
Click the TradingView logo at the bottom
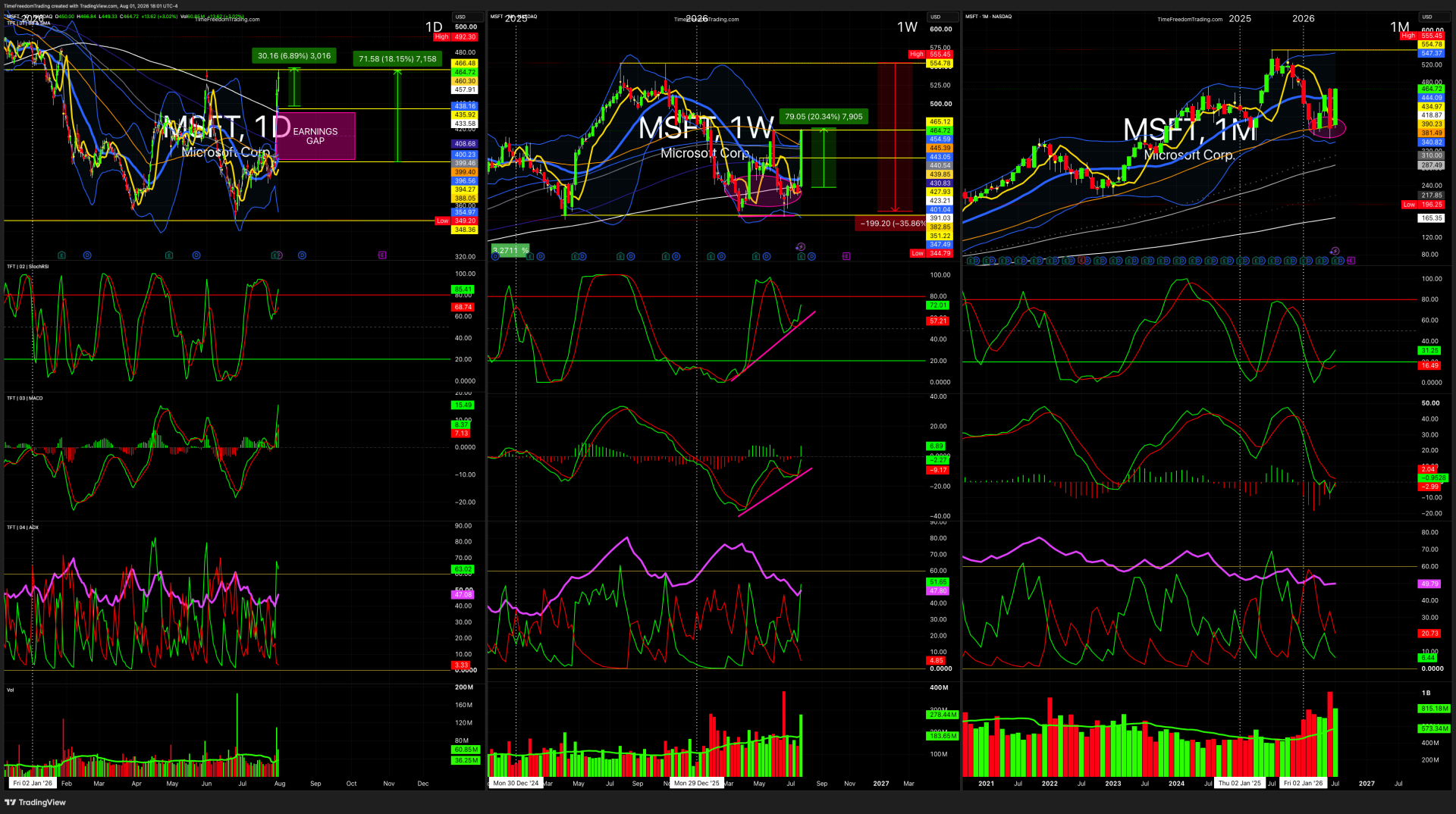point(36,802)
